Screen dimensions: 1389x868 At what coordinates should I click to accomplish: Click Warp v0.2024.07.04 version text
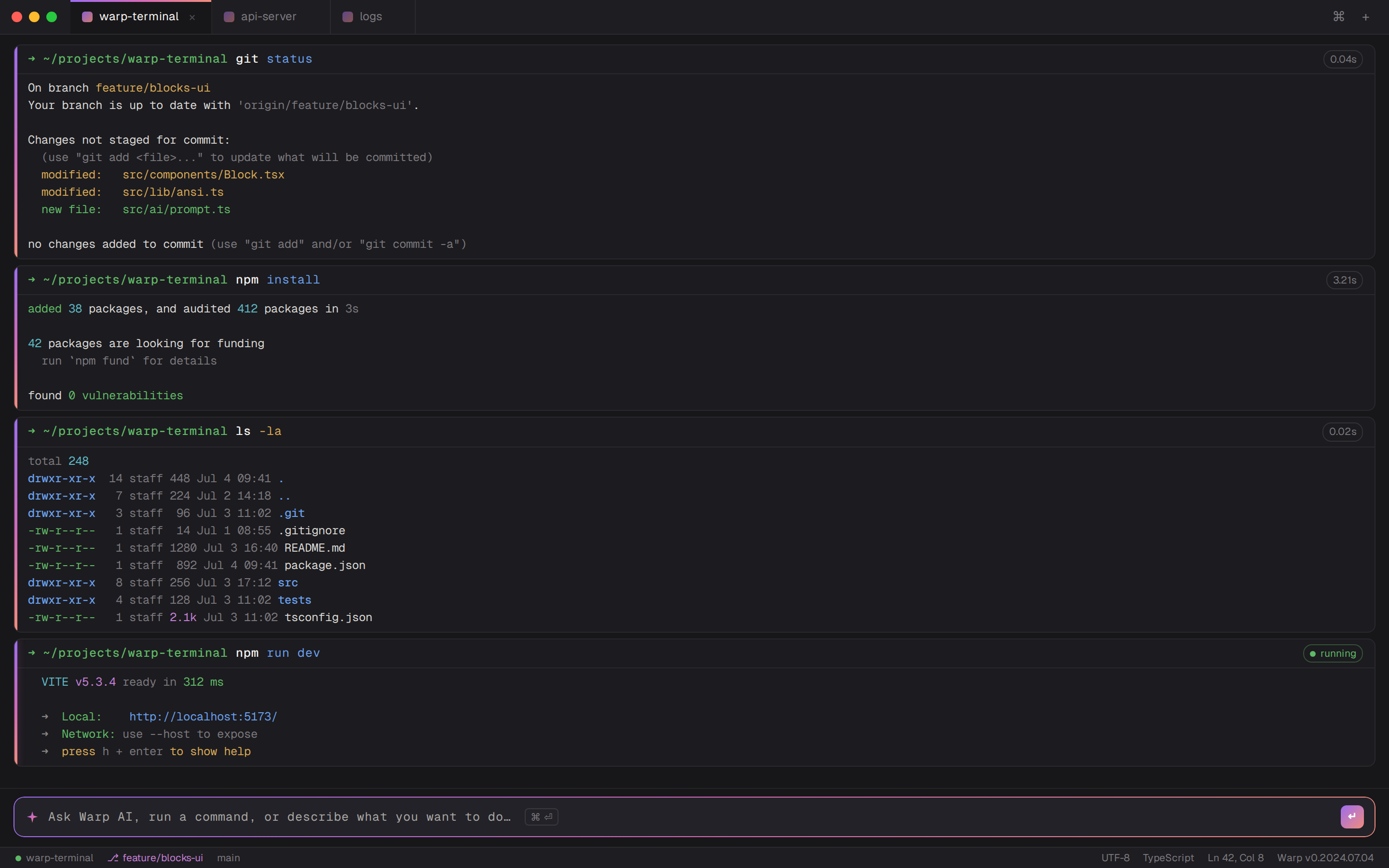[1325, 858]
